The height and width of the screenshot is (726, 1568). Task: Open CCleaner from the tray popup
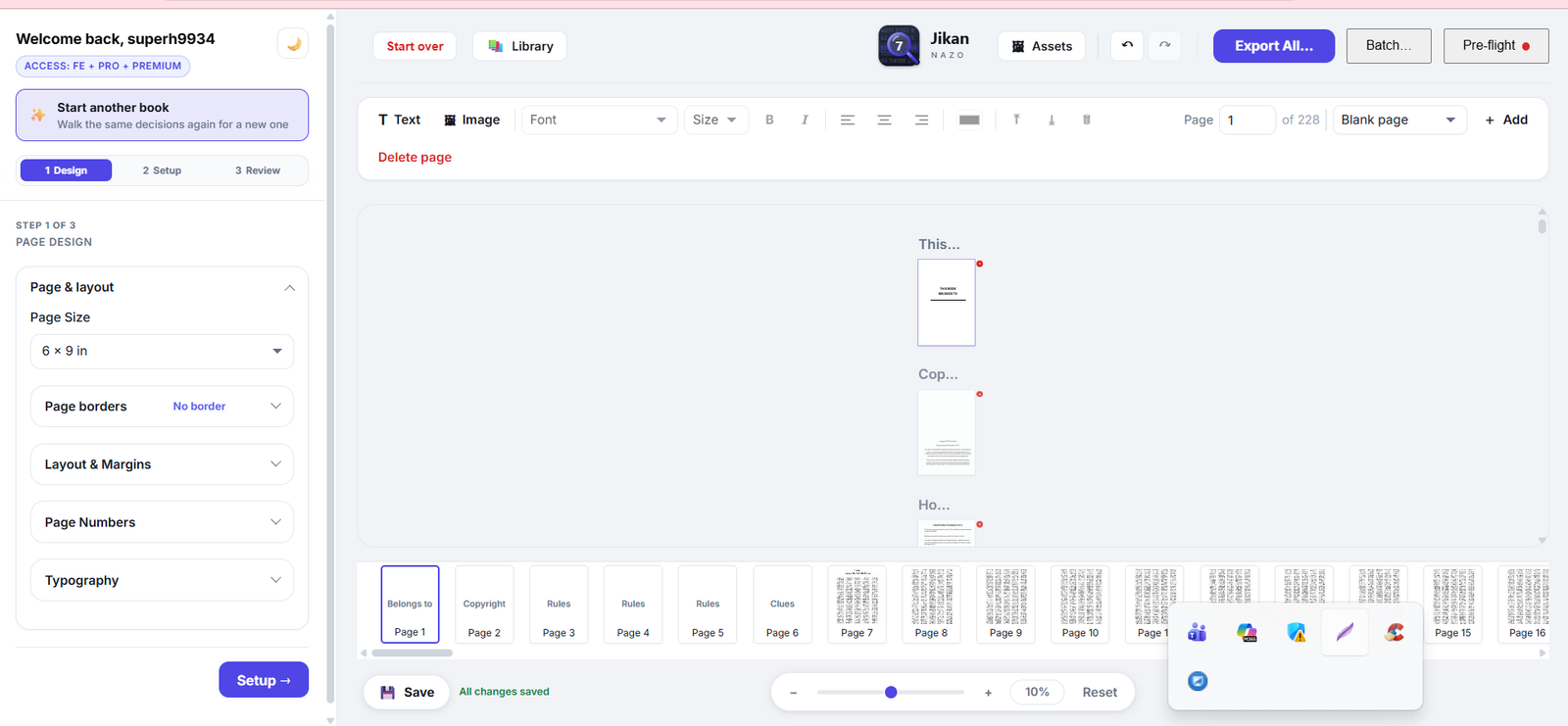(1395, 632)
